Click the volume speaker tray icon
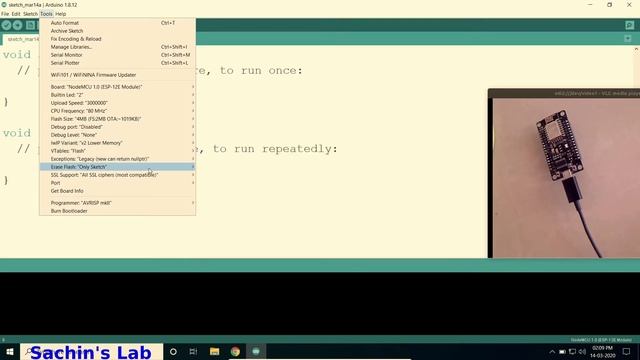The image size is (640, 360). point(582,351)
